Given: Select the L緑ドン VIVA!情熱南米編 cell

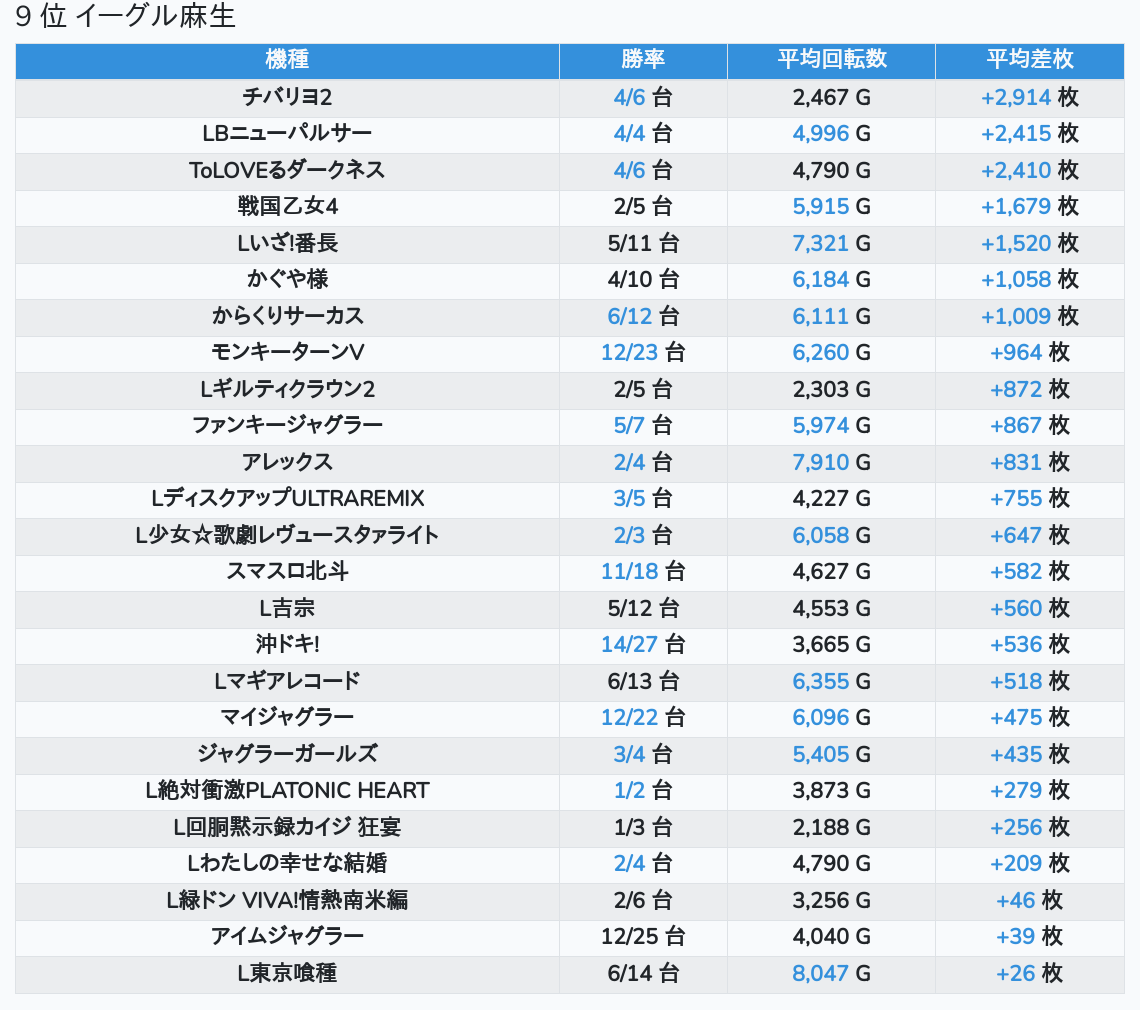Looking at the screenshot, I should [x=287, y=900].
